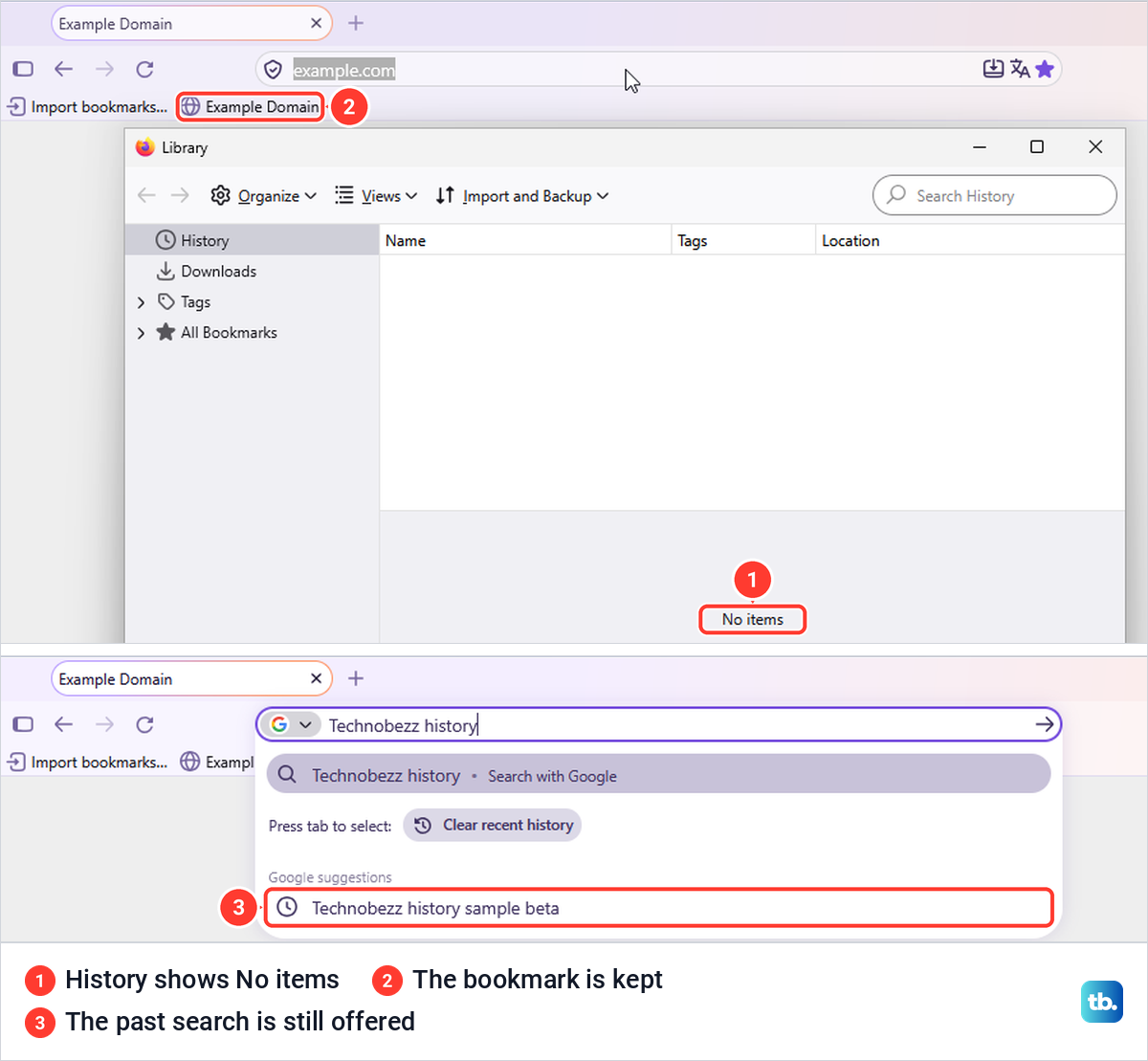Click Import bookmarks in top bookmarks toolbar

pos(87,106)
